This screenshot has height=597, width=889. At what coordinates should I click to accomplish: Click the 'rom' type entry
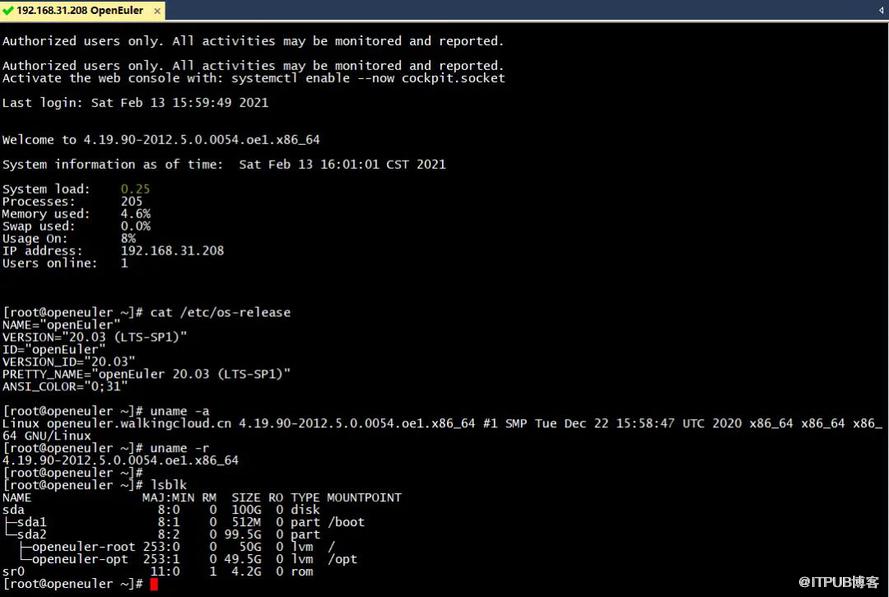(x=302, y=571)
